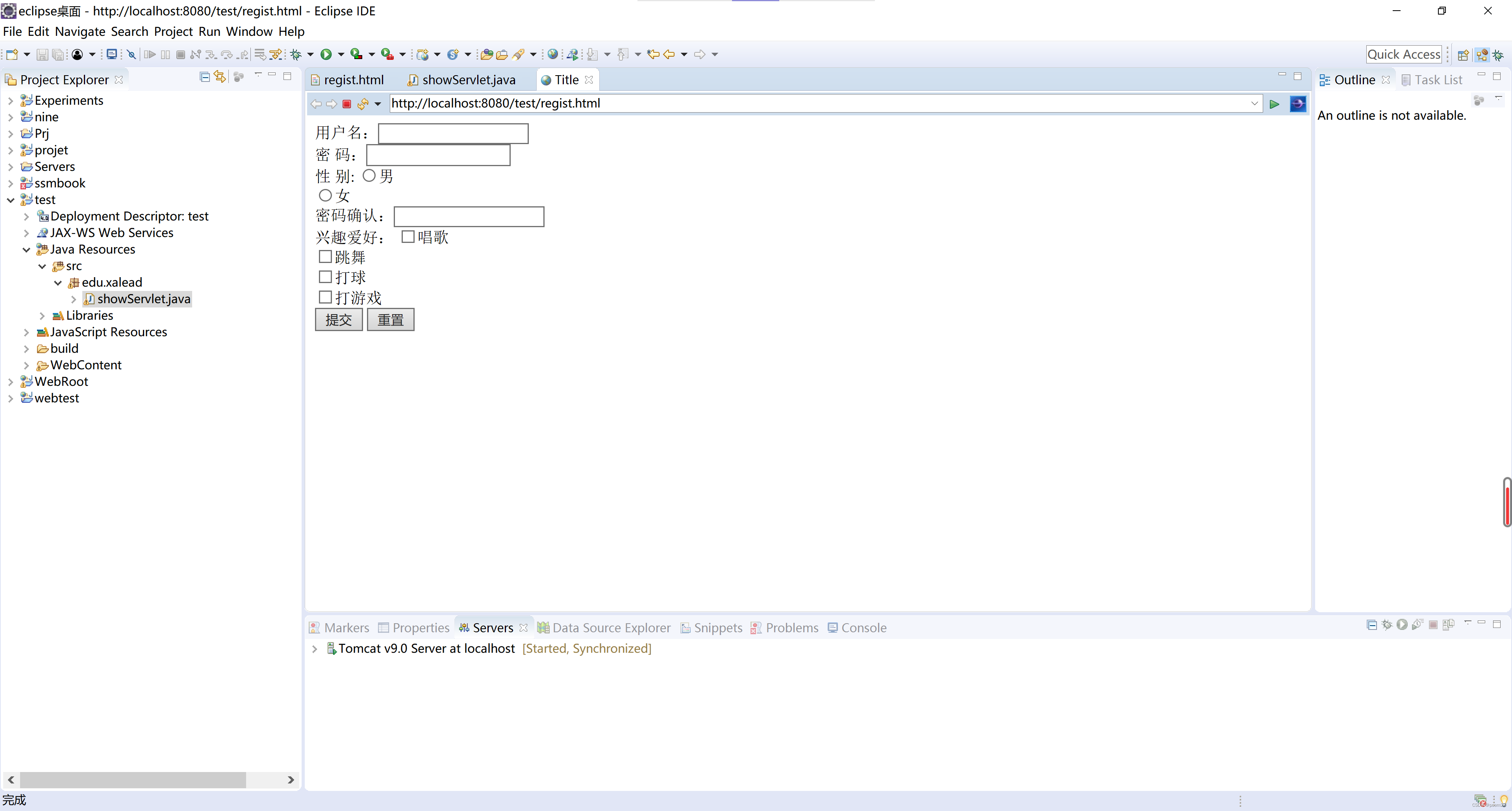Check the 打游戏 checkbox
The width and height of the screenshot is (1512, 811).
[x=325, y=297]
